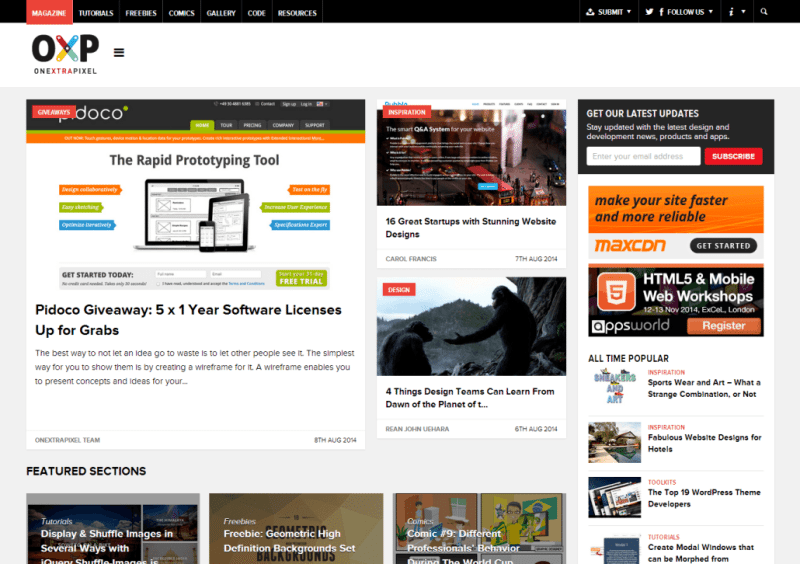
Task: Click the red Giveaways category tag
Action: tap(54, 112)
